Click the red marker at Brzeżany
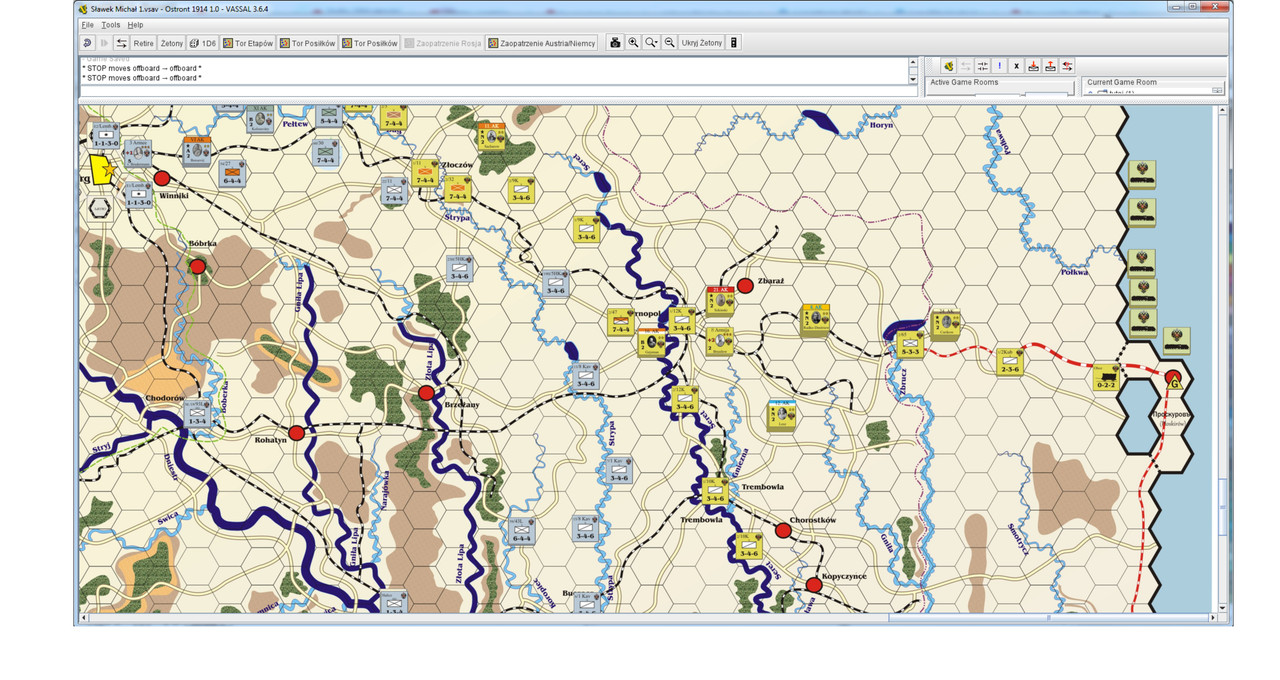Viewport: 1280px width, 680px height. [426, 393]
